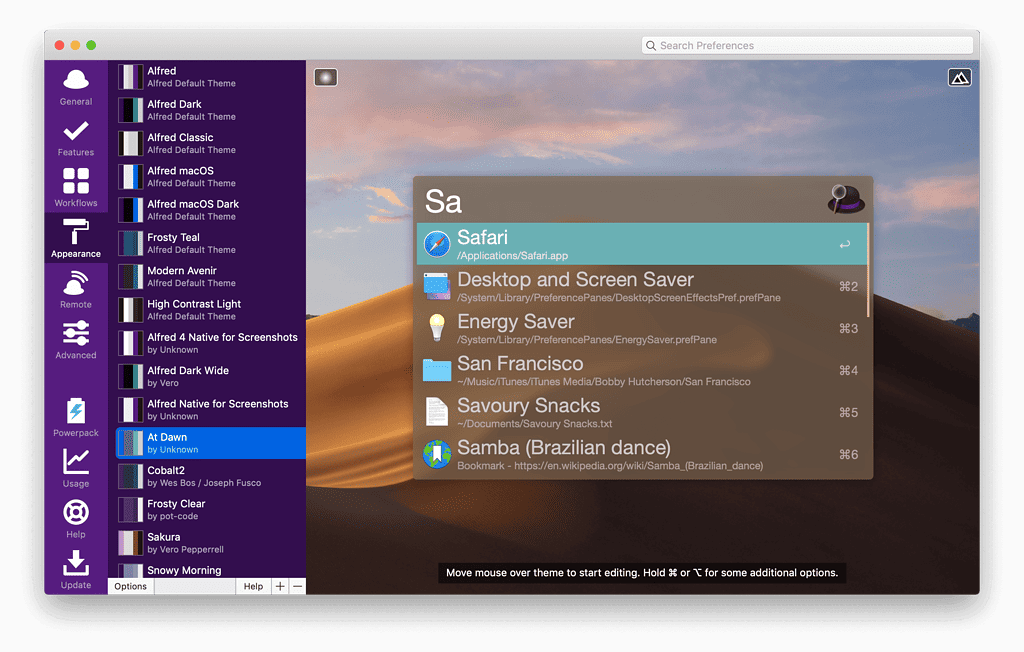Click the Energy Saver light bulb icon

click(x=437, y=328)
